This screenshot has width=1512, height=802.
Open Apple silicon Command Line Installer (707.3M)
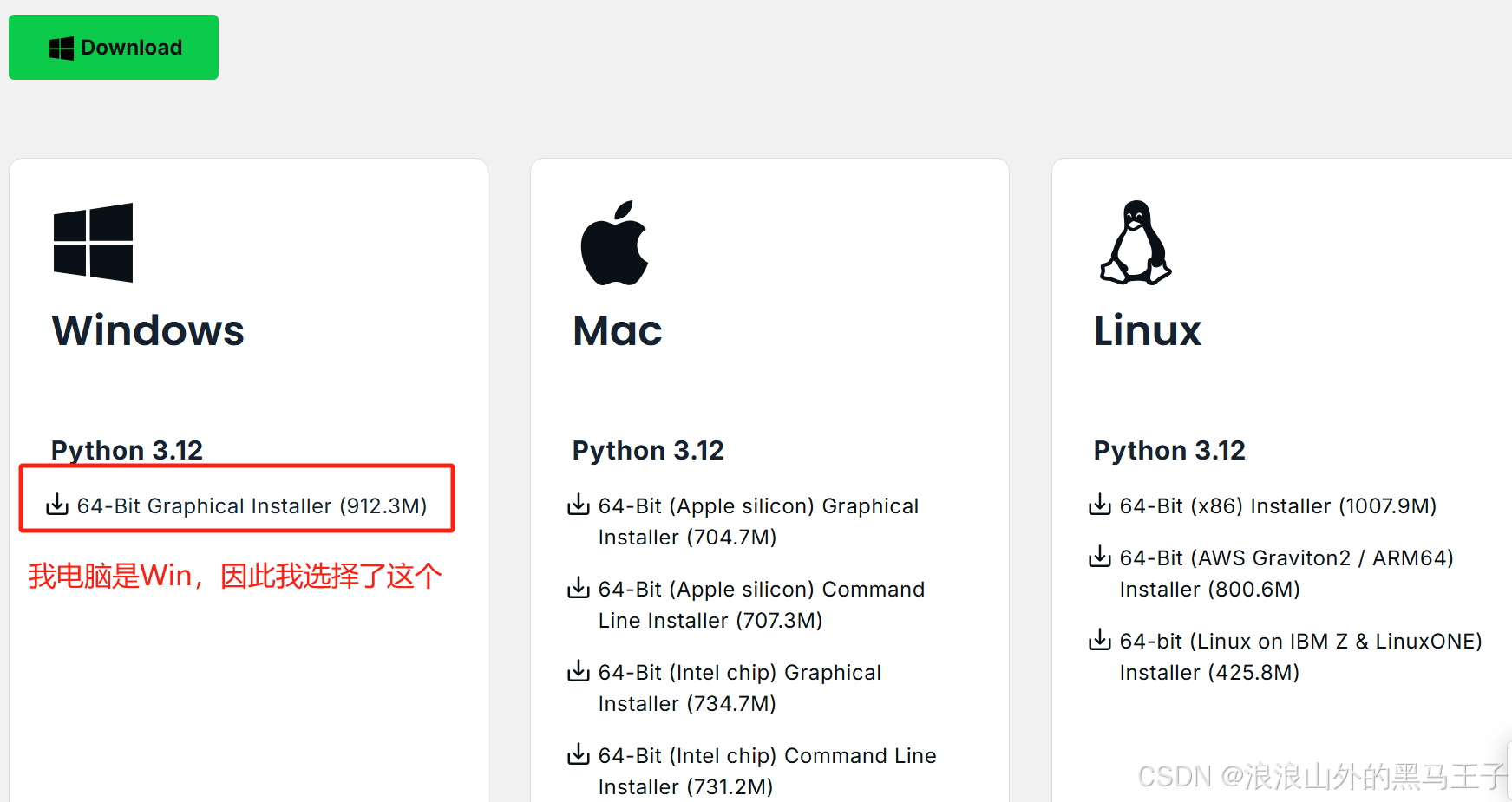762,604
